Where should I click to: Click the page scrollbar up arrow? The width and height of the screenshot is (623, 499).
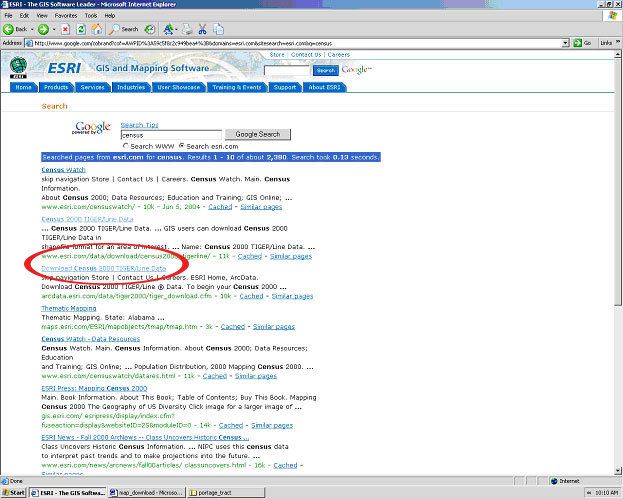click(x=618, y=54)
